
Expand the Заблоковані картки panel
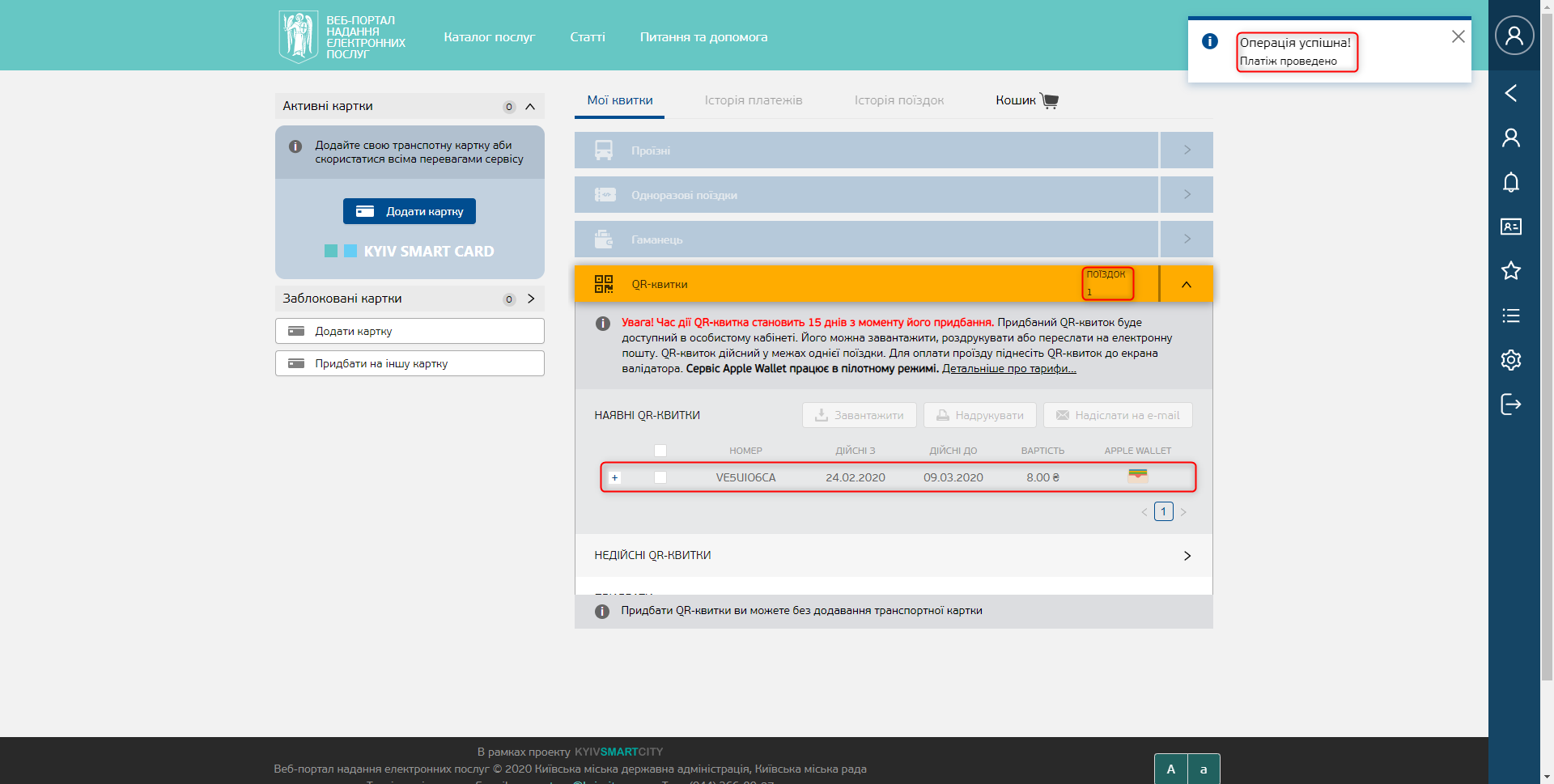(531, 299)
